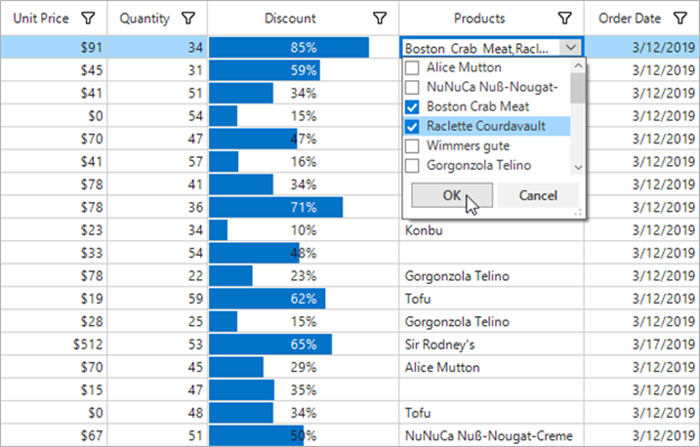This screenshot has height=447, width=700.
Task: Open the Unit Price column filter icon
Action: 88,18
